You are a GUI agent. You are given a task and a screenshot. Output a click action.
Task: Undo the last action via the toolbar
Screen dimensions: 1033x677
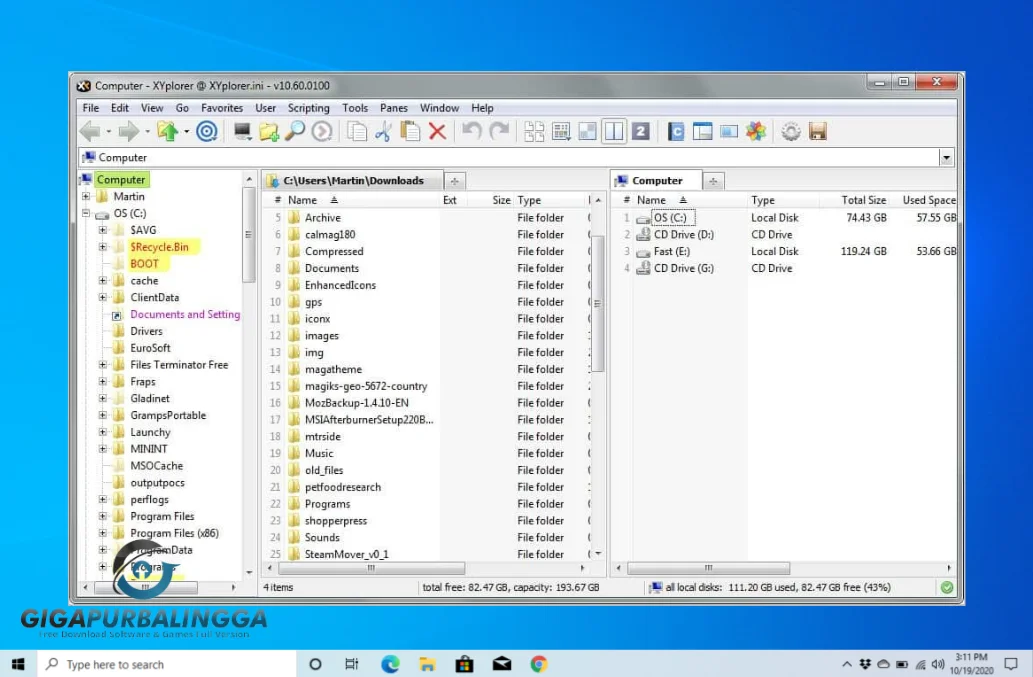point(470,130)
